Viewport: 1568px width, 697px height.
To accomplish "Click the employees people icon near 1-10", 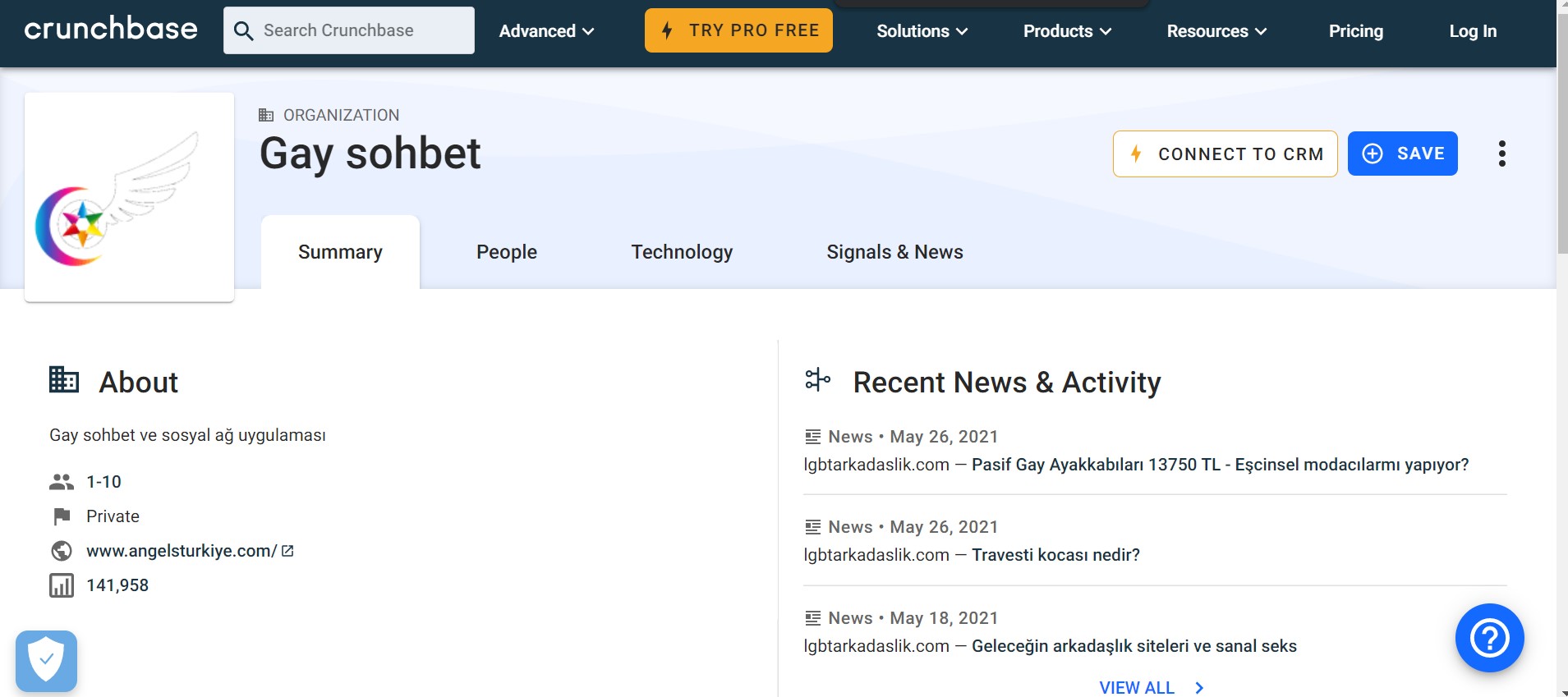I will (x=62, y=482).
